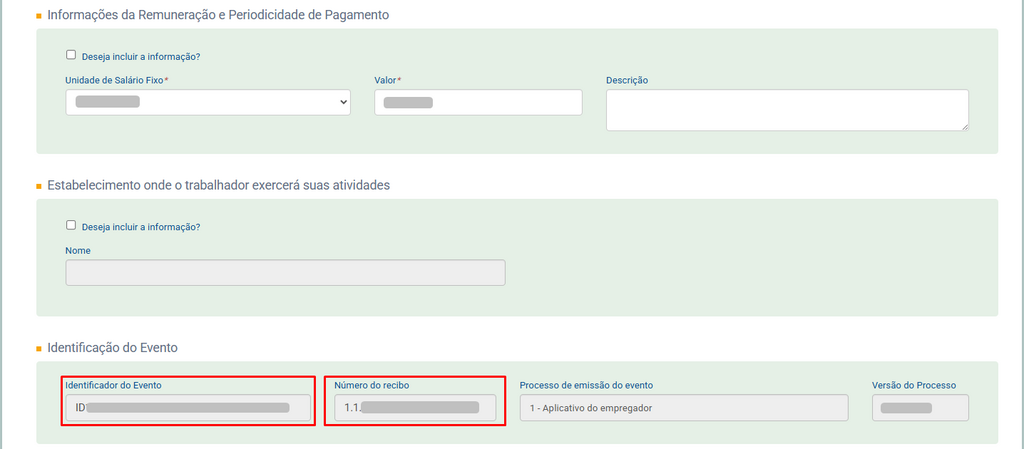Focus the Descrição text area

(786, 110)
